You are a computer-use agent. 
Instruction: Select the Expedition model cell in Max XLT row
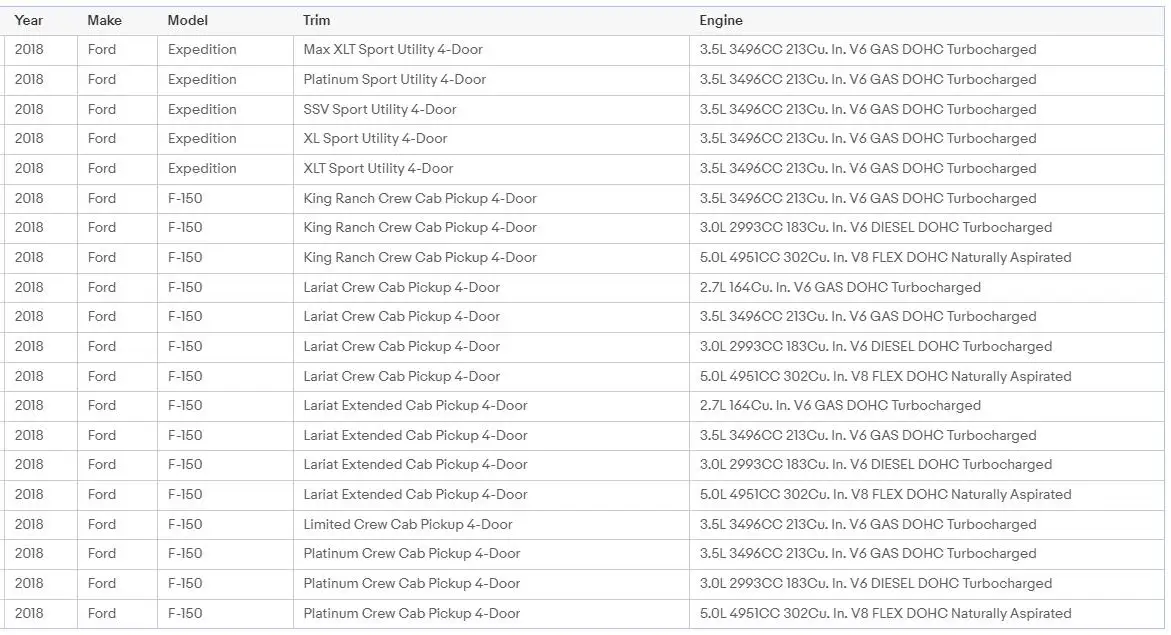tap(202, 50)
